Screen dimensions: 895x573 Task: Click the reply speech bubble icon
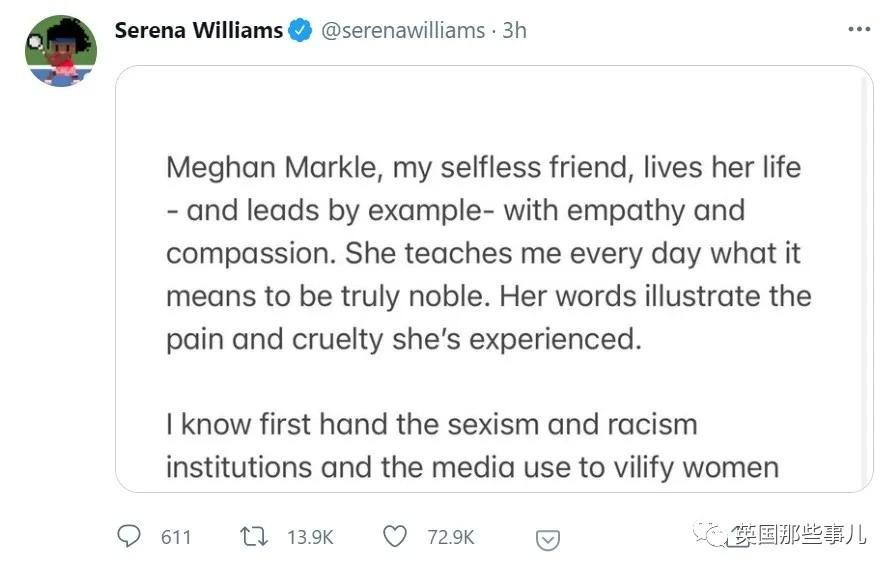[128, 536]
